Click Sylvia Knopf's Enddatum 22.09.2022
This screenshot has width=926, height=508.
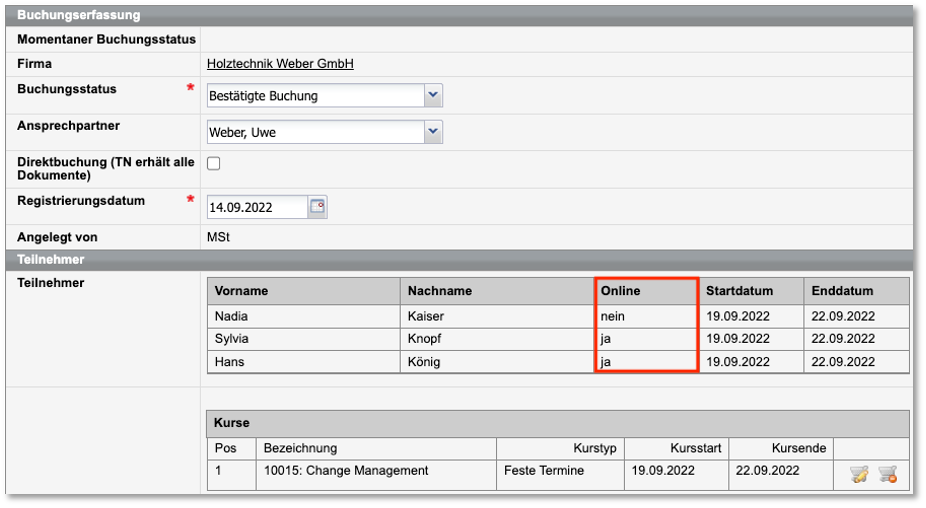(843, 338)
